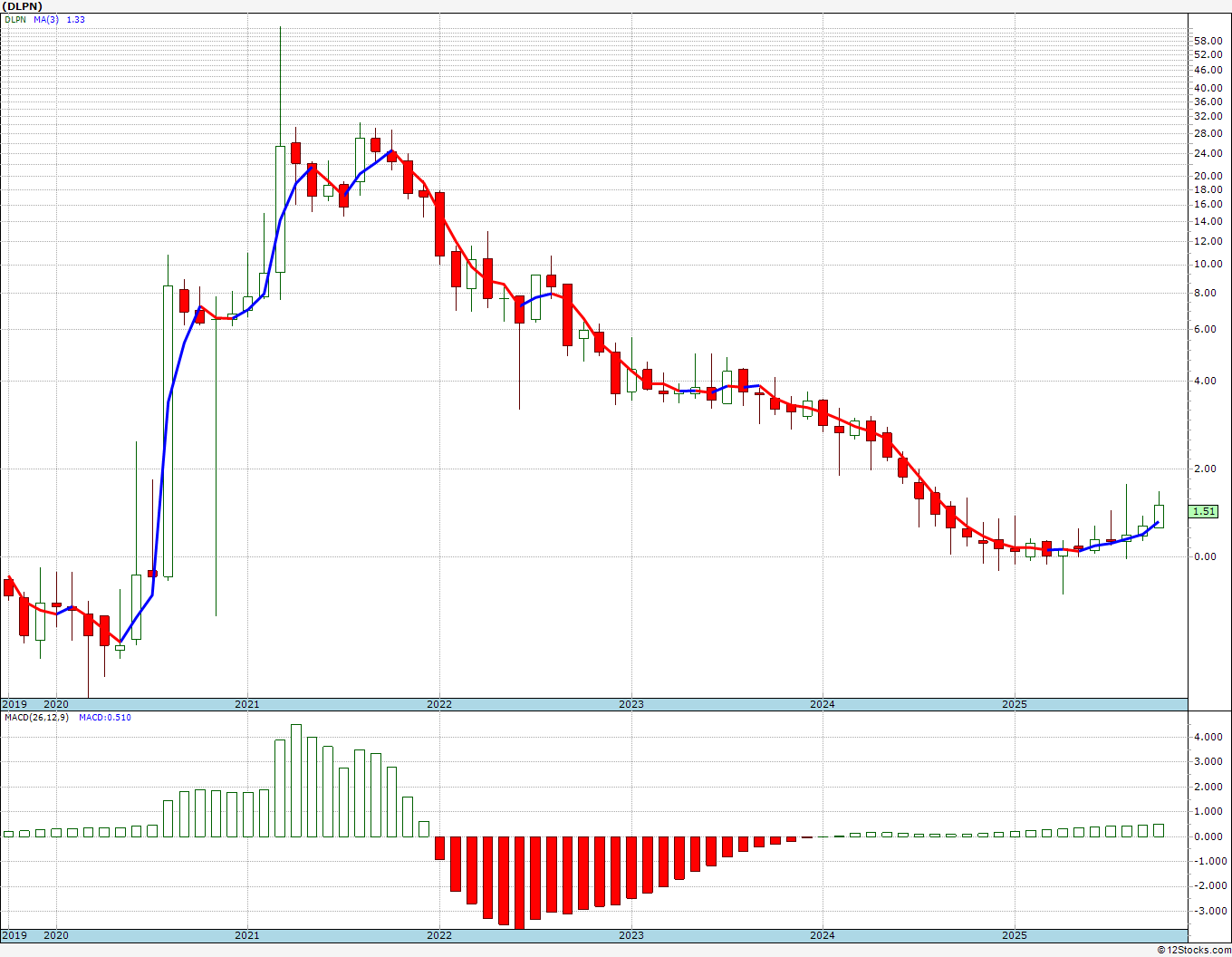Click the 12.00 price axis label

coord(1207,241)
